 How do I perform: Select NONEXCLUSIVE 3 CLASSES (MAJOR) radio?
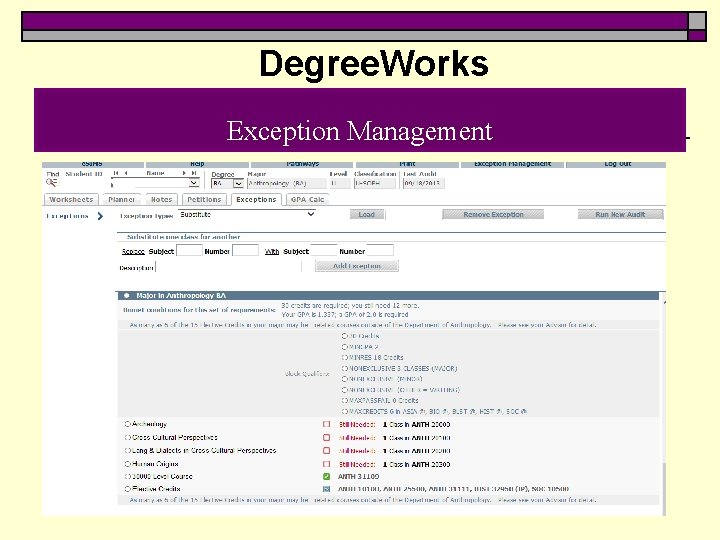click(344, 368)
